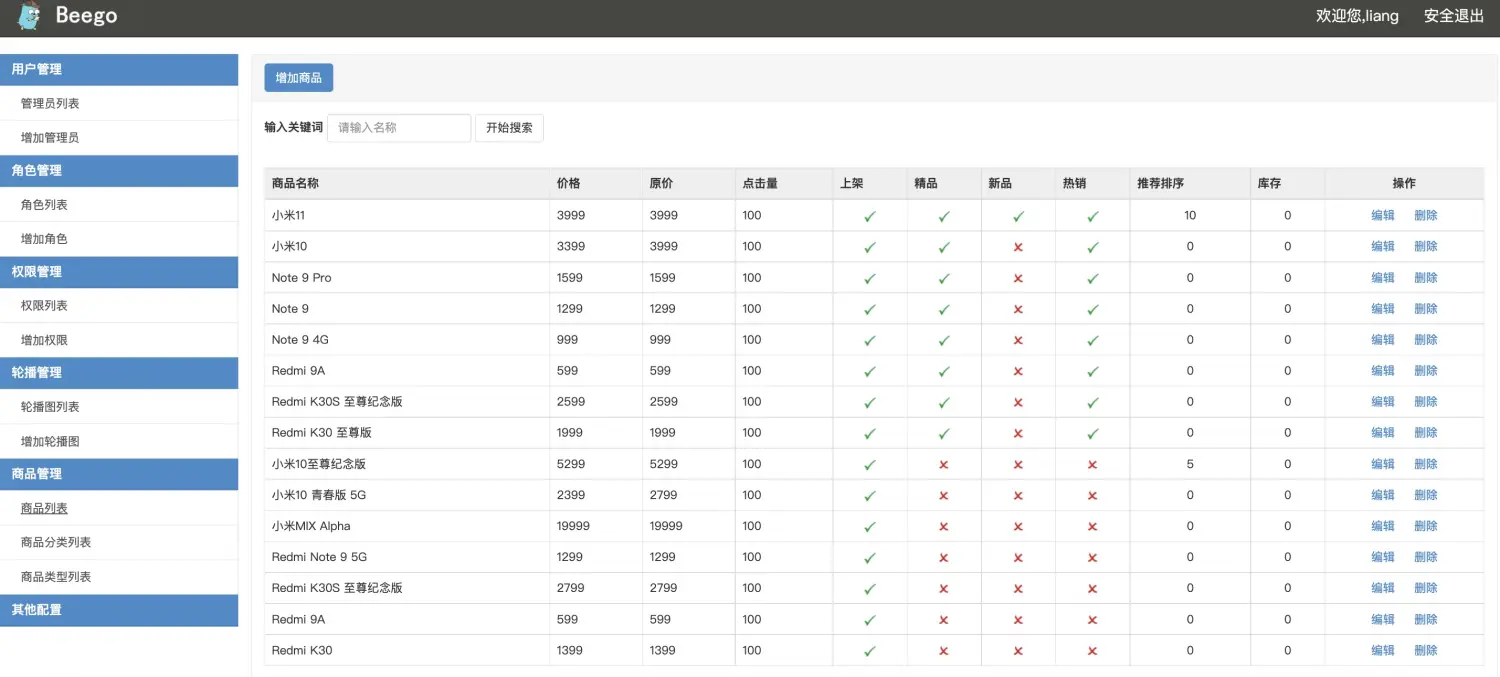The width and height of the screenshot is (1500, 677).
Task: Focus the keyword search input field
Action: point(398,128)
